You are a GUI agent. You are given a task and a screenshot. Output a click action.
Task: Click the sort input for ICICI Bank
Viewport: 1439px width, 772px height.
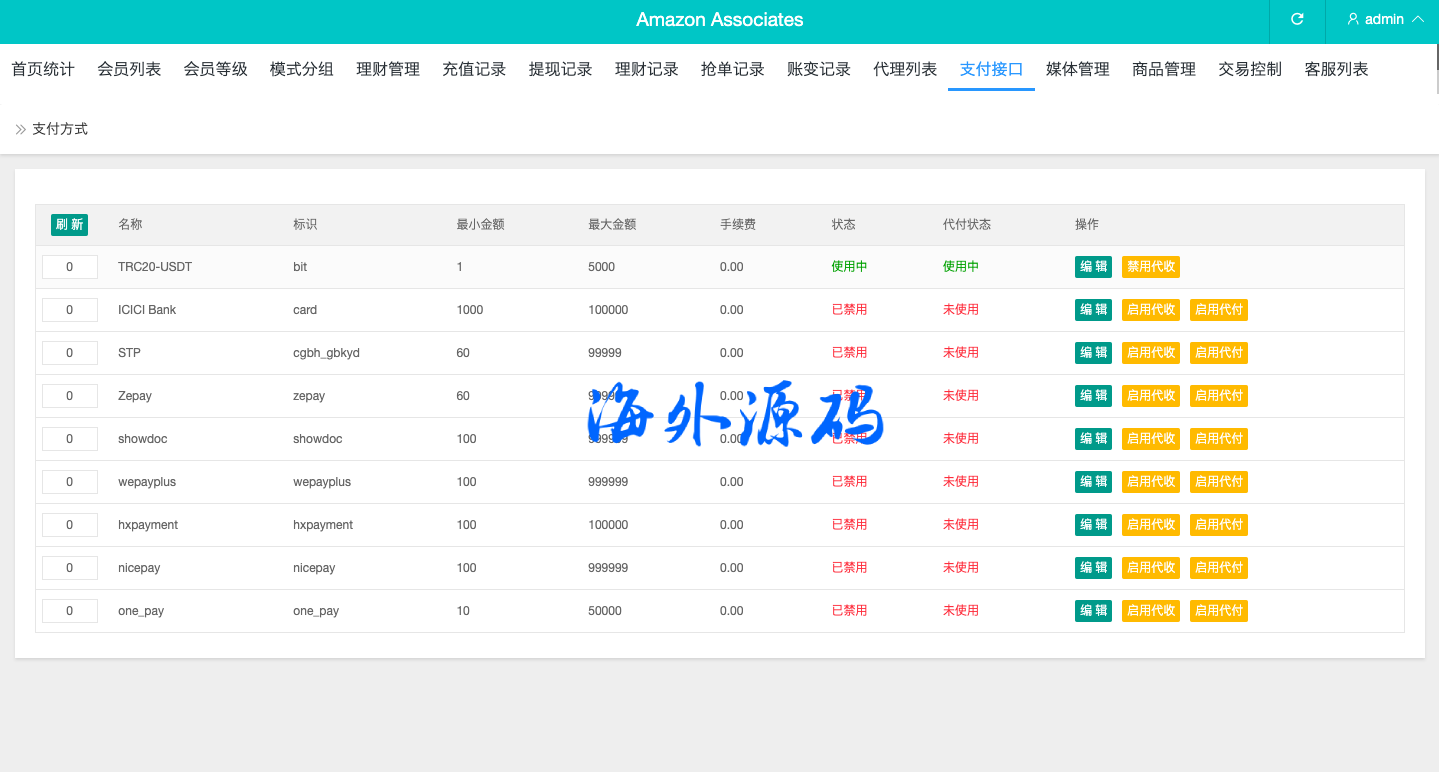click(x=70, y=310)
